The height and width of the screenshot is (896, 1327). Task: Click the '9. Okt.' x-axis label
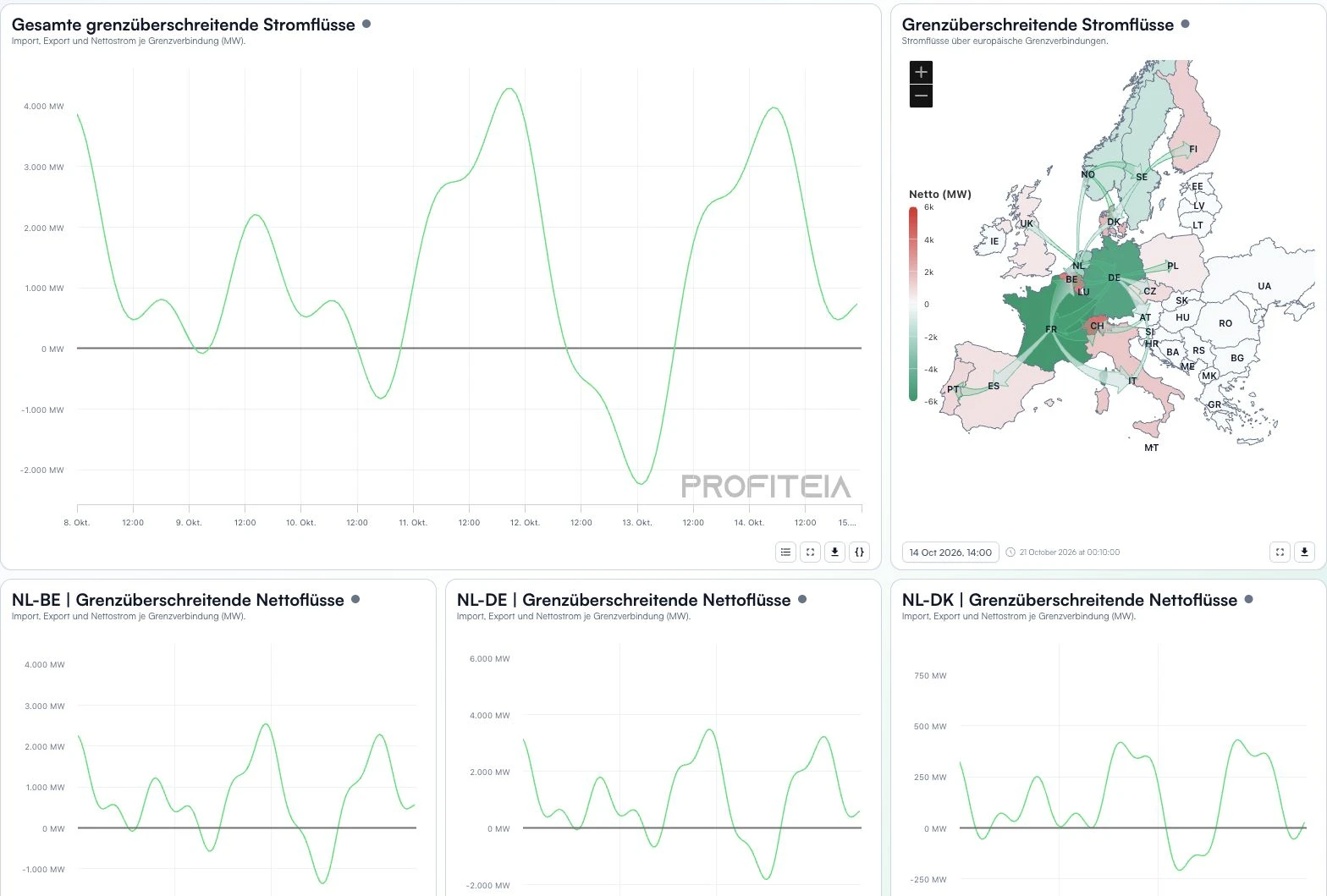click(x=189, y=523)
